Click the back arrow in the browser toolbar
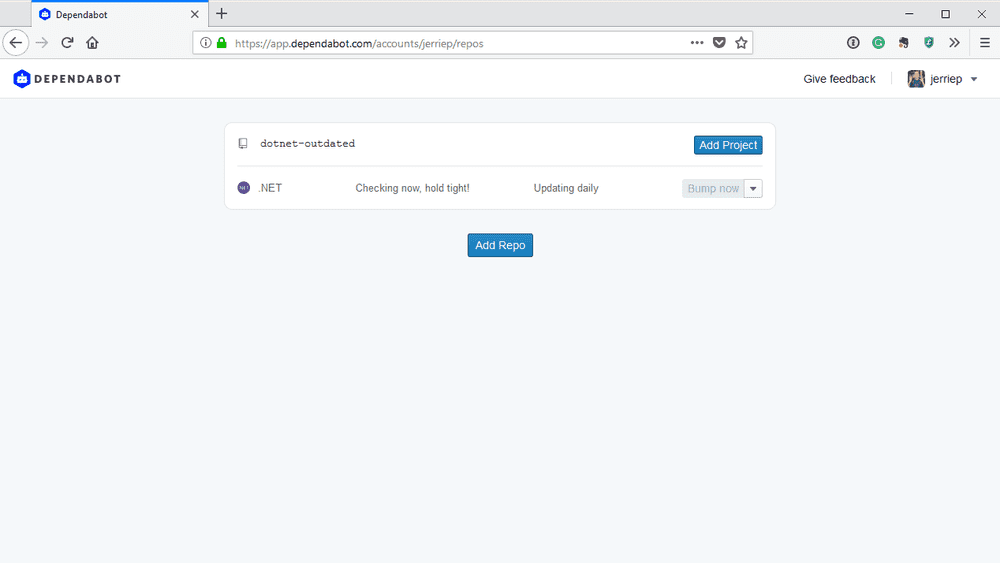The height and width of the screenshot is (563, 1000). (16, 43)
